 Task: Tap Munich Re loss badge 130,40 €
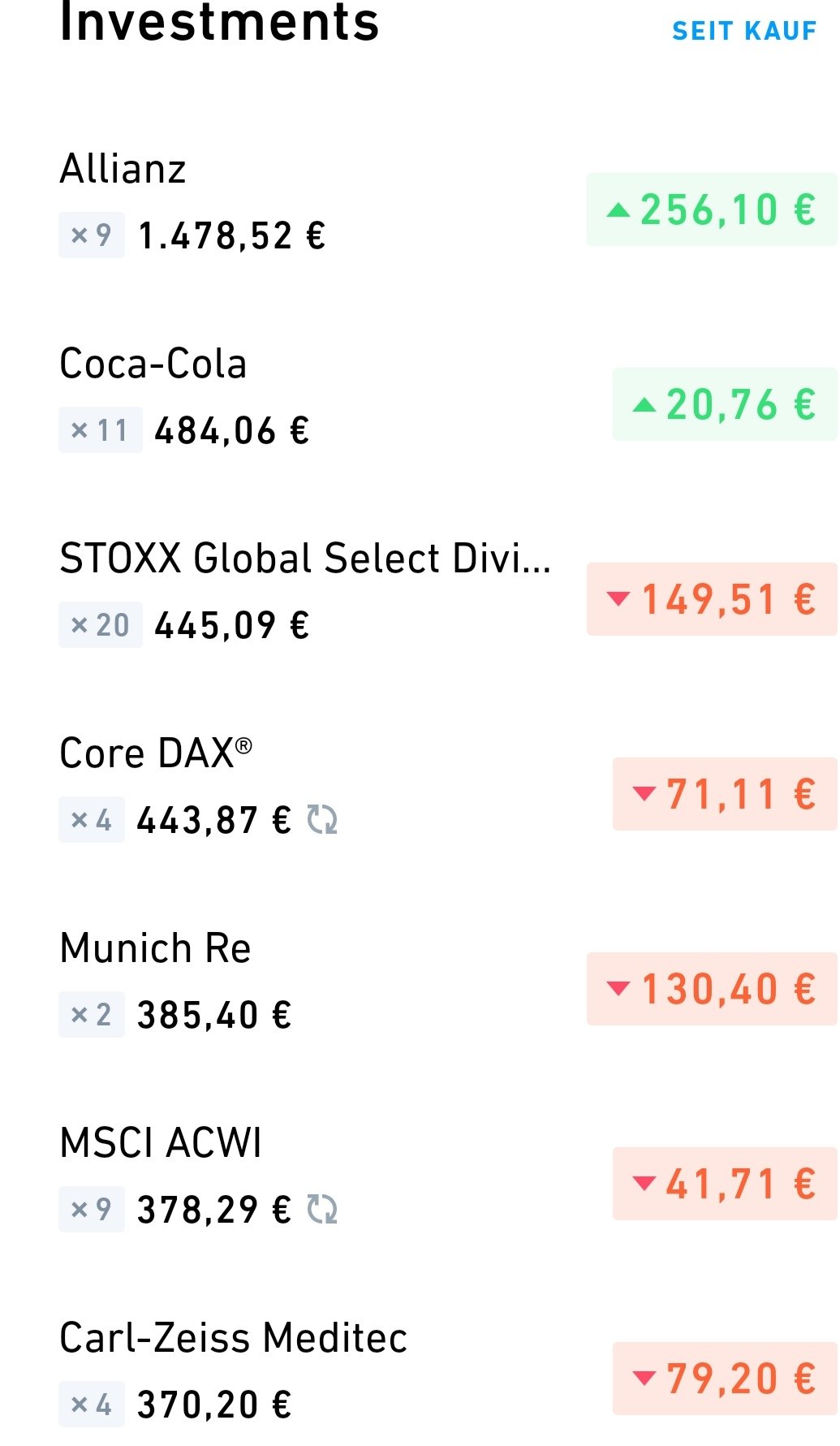pos(711,989)
